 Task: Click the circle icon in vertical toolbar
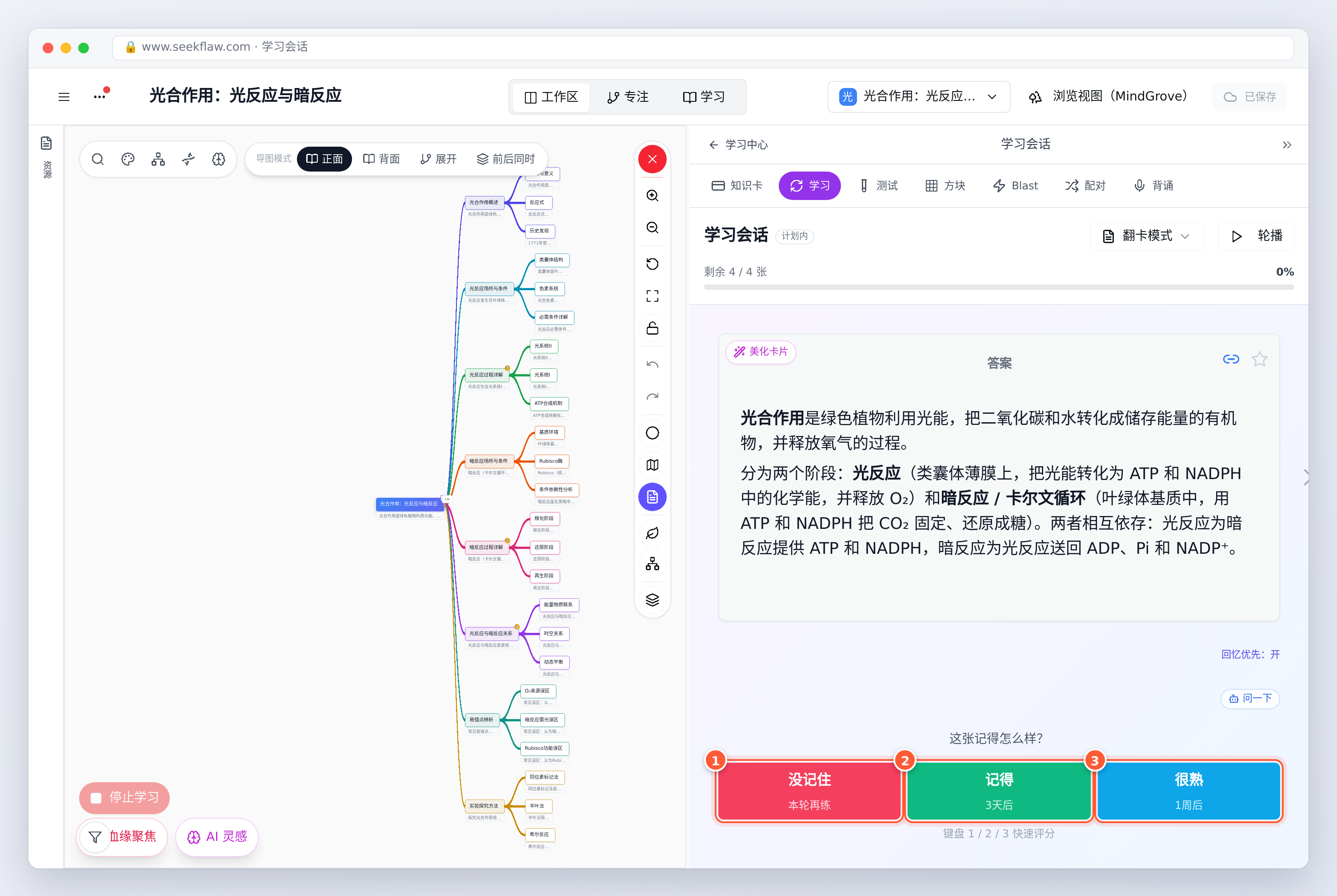pyautogui.click(x=652, y=433)
